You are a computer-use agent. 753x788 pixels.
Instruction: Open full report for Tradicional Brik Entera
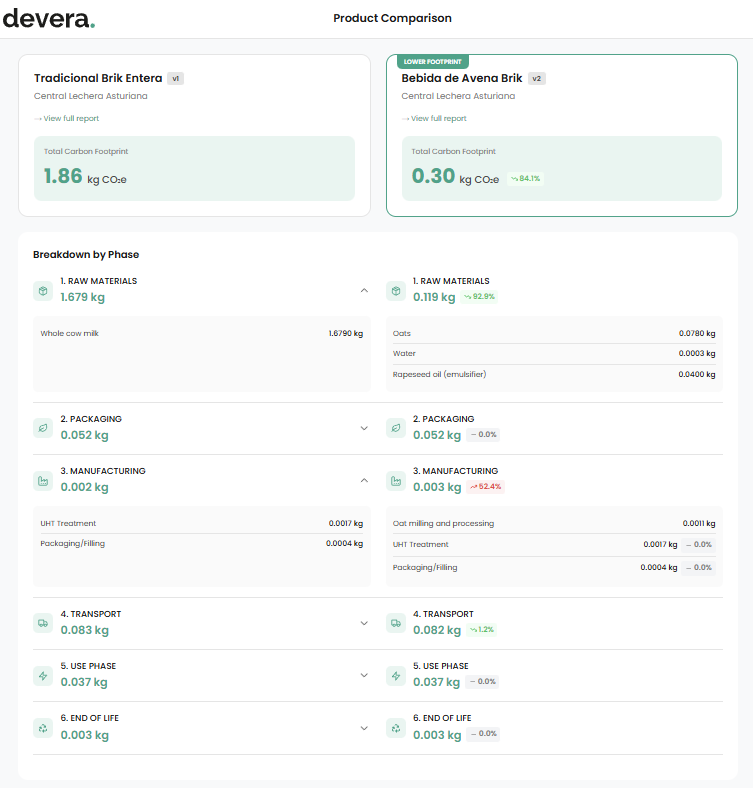(x=70, y=119)
